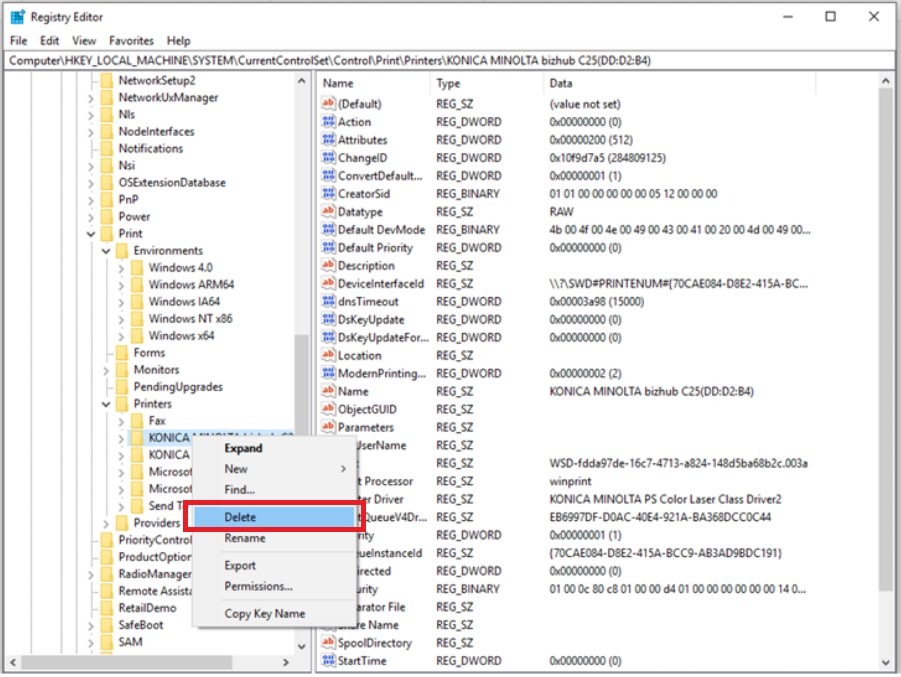Collapse the Environments tree node
The width and height of the screenshot is (901, 677).
(x=106, y=251)
